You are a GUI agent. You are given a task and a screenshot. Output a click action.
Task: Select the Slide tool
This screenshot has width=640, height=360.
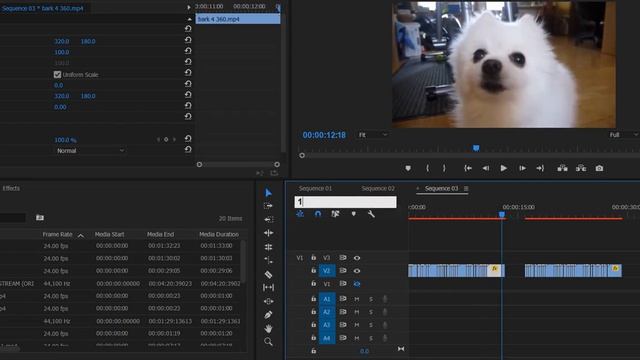268,301
